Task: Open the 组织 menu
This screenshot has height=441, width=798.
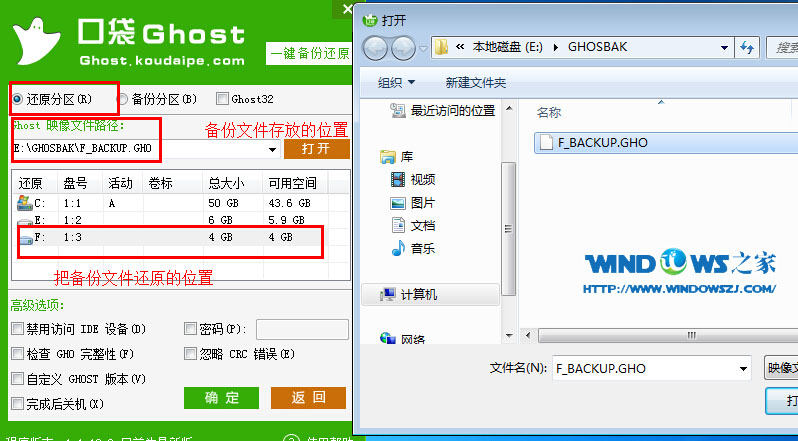Action: (x=396, y=82)
